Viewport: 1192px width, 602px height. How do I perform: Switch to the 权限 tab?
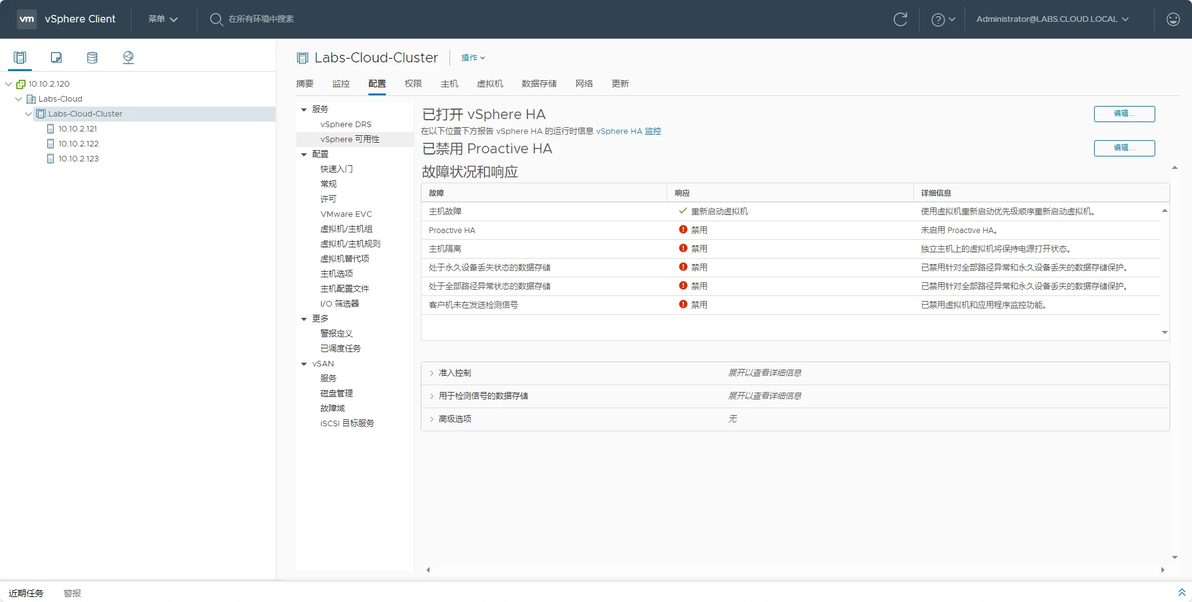coord(413,84)
